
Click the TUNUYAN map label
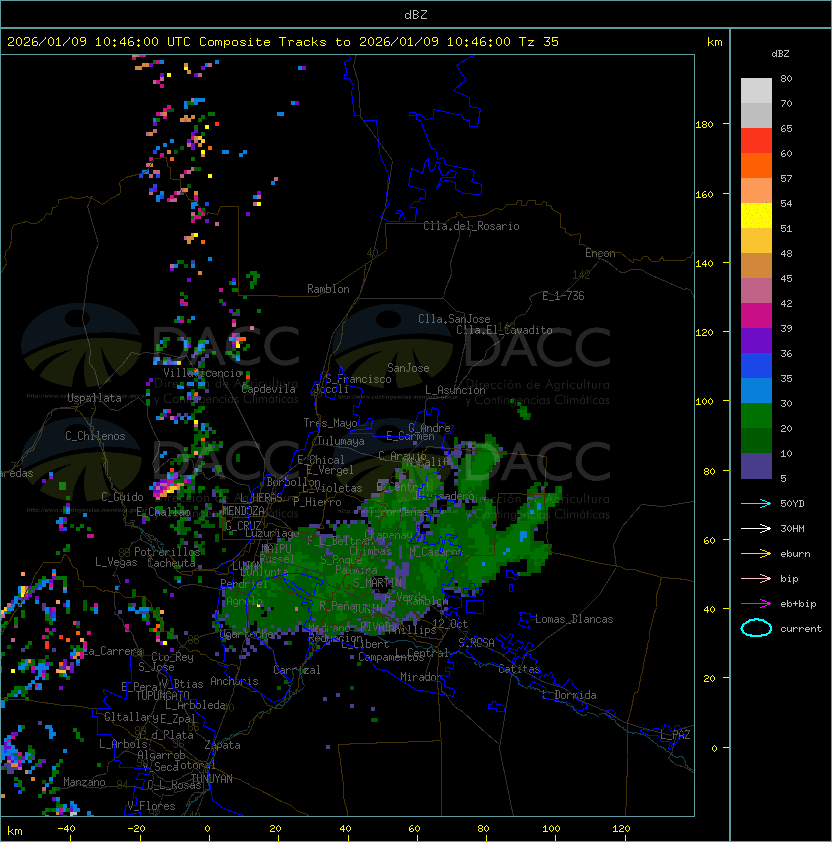click(212, 779)
